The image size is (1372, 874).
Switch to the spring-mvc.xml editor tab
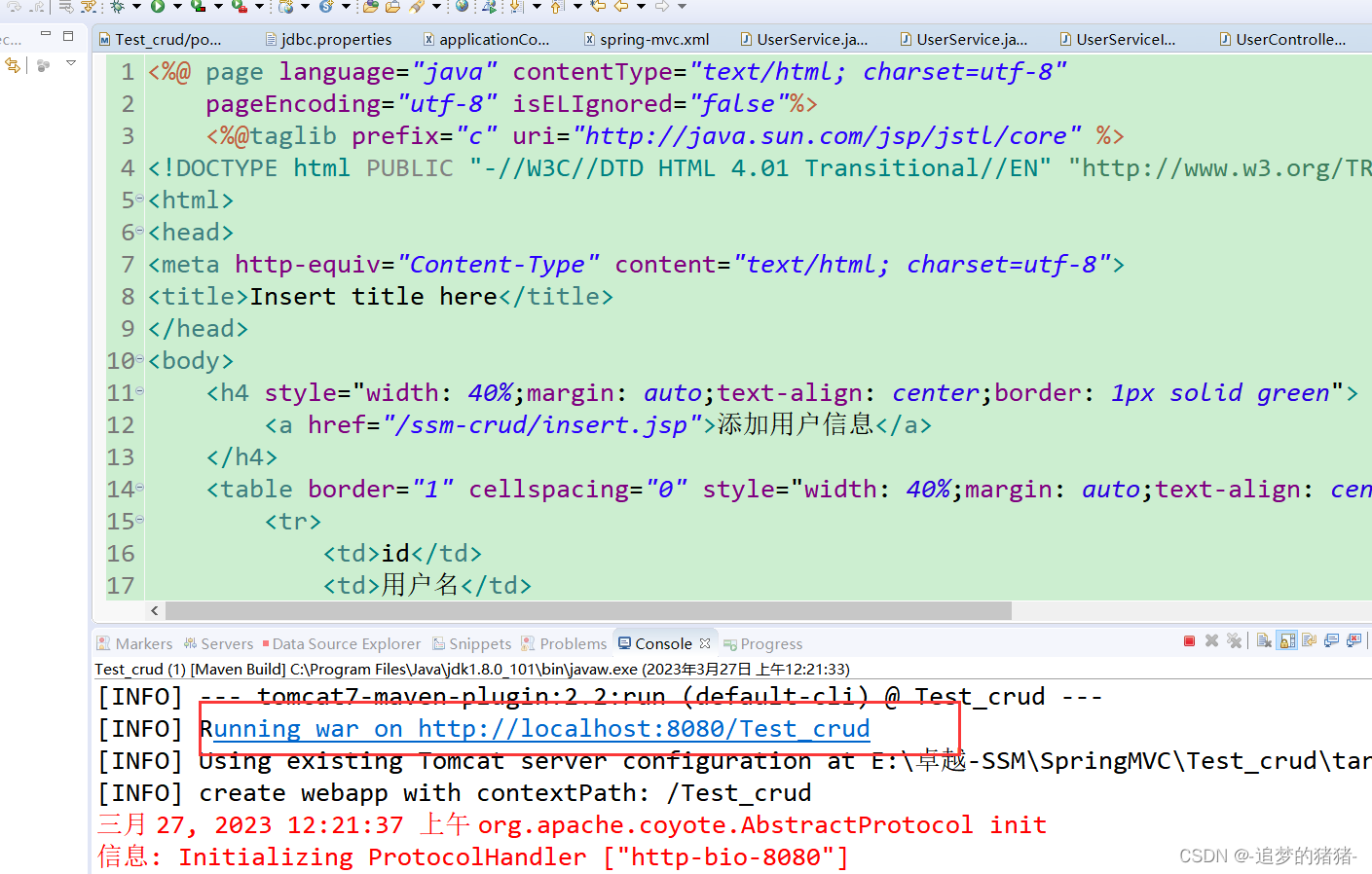point(647,39)
